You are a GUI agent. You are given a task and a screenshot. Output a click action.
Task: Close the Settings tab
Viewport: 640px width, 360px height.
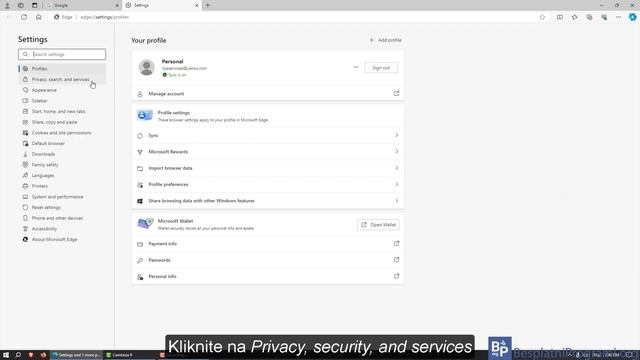coord(196,5)
